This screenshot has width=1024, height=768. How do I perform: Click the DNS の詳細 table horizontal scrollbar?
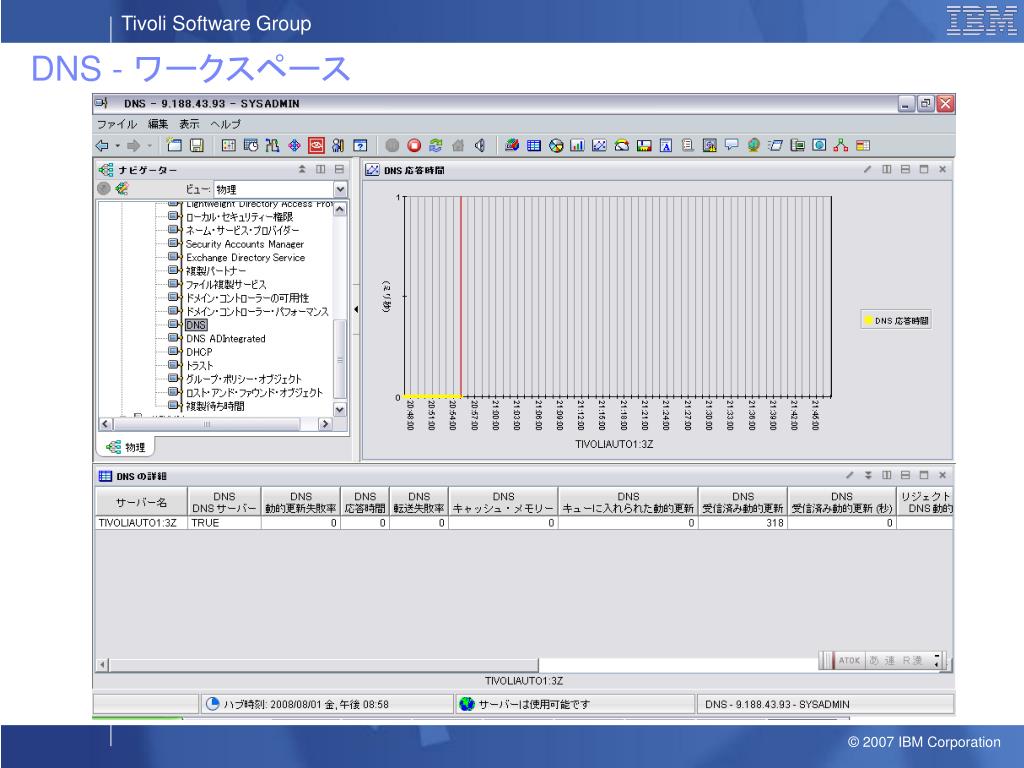[x=324, y=665]
